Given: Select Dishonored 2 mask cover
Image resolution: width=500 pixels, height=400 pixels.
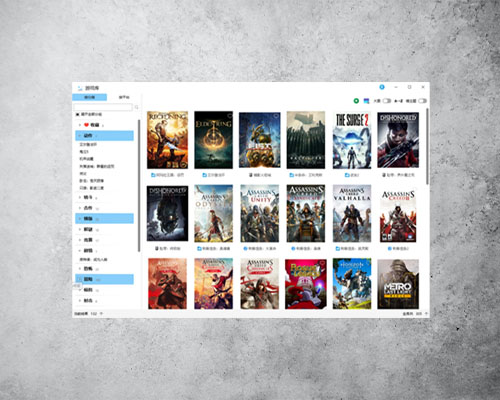Looking at the screenshot, I should pyautogui.click(x=167, y=213).
